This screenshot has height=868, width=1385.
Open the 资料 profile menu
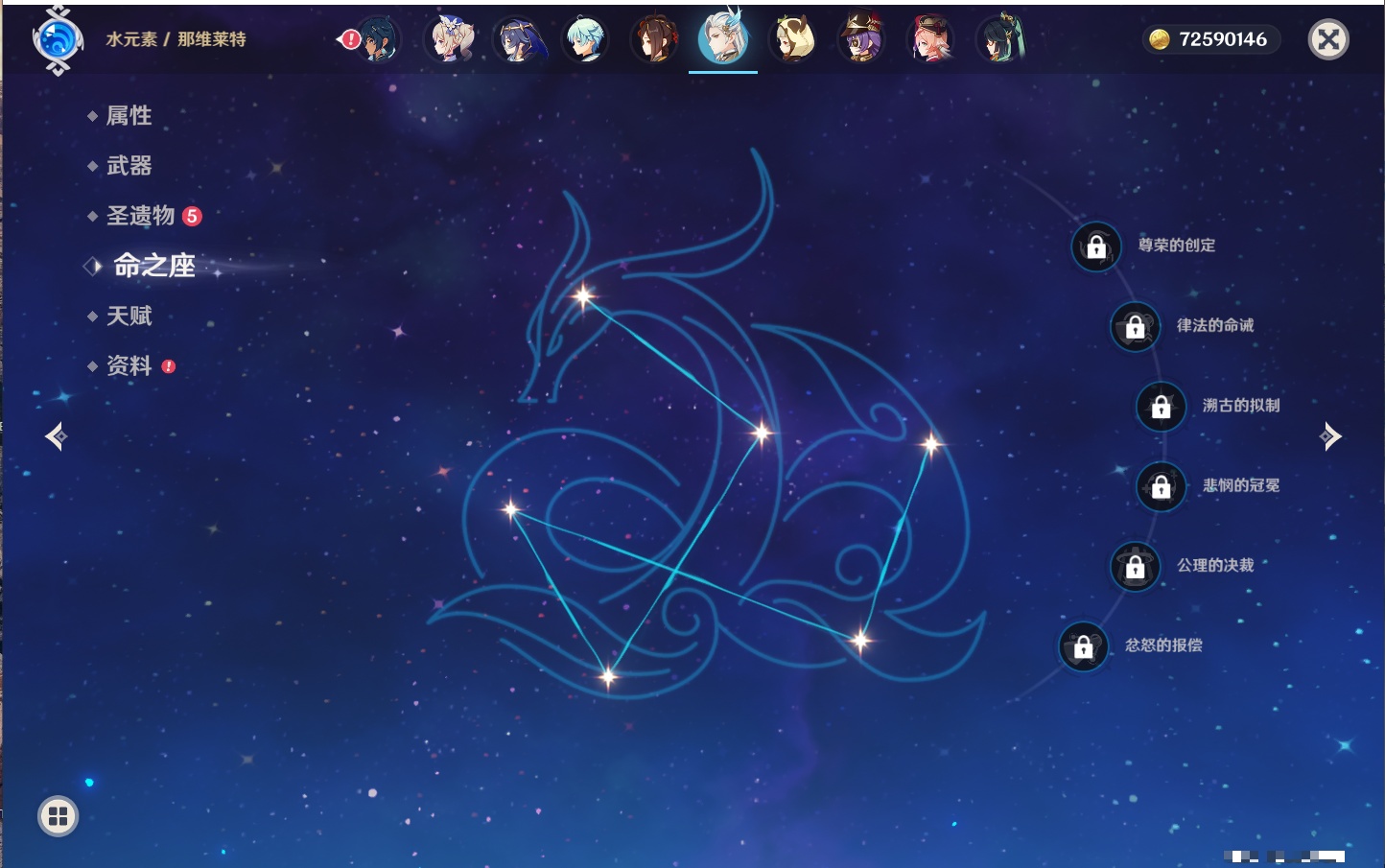(x=130, y=365)
